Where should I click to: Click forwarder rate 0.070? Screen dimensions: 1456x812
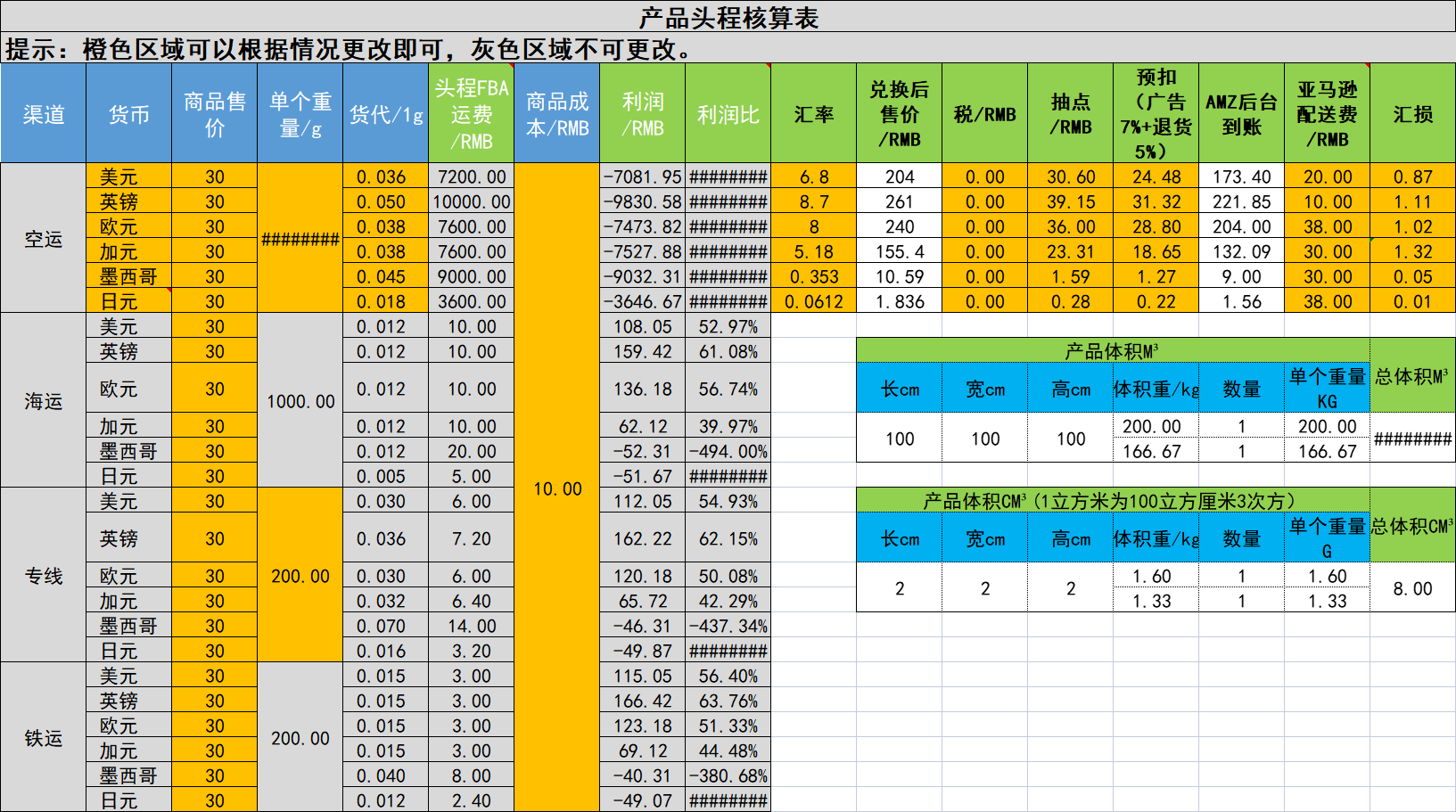[x=385, y=625]
